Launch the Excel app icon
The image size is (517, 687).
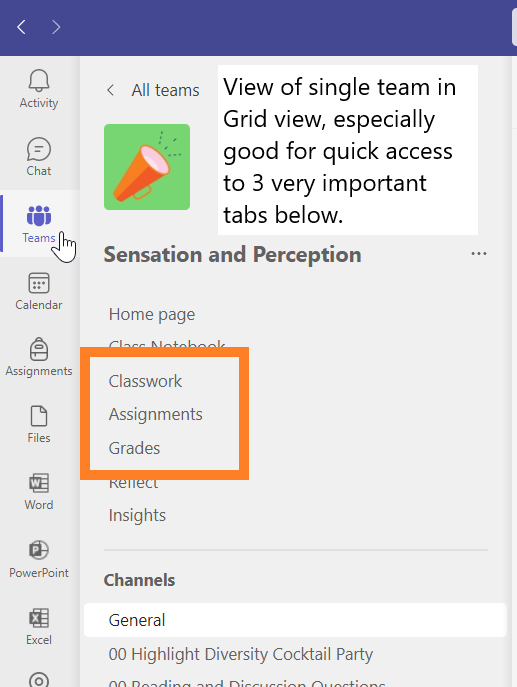click(39, 618)
